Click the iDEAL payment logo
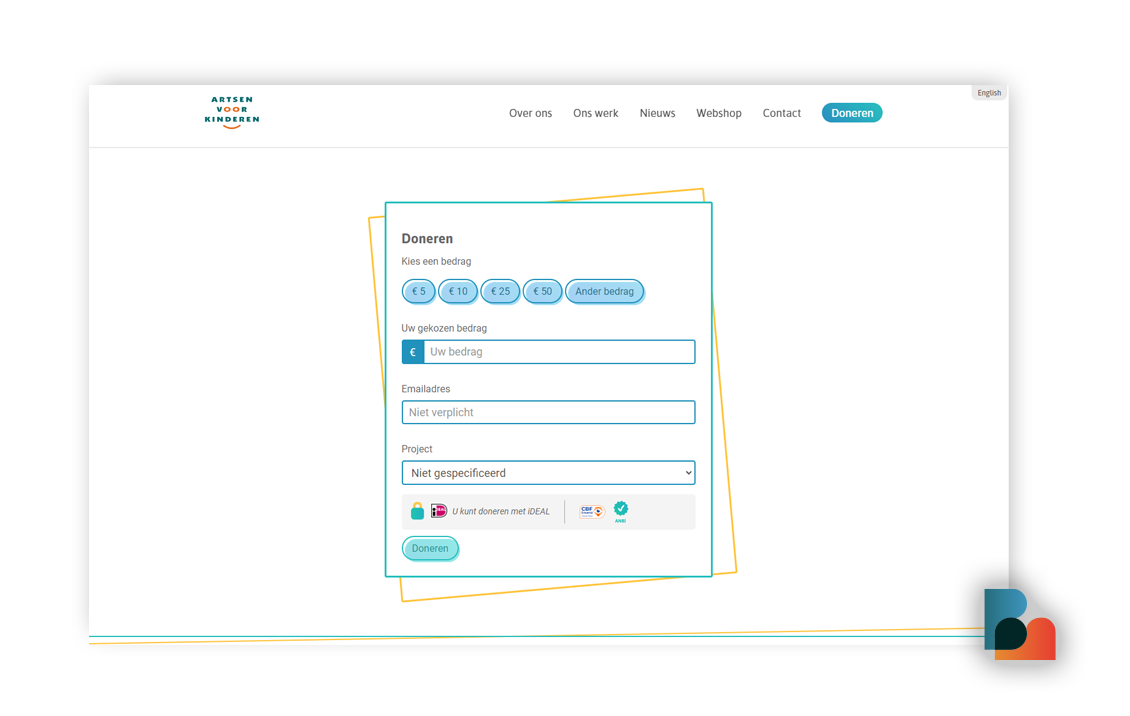 pyautogui.click(x=439, y=511)
